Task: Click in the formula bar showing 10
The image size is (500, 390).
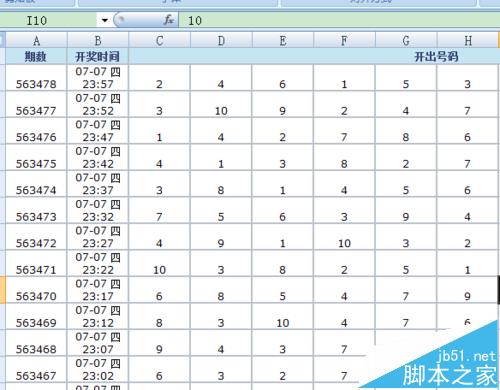Action: pos(339,20)
